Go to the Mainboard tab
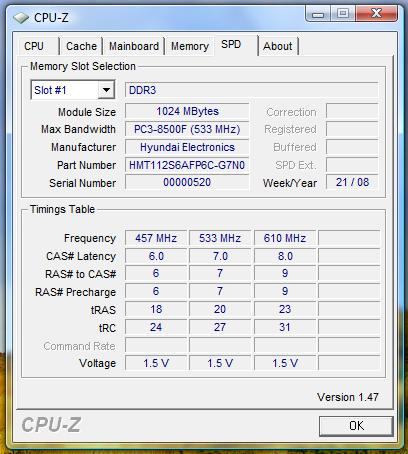Image resolution: width=408 pixels, height=454 pixels. 134,46
